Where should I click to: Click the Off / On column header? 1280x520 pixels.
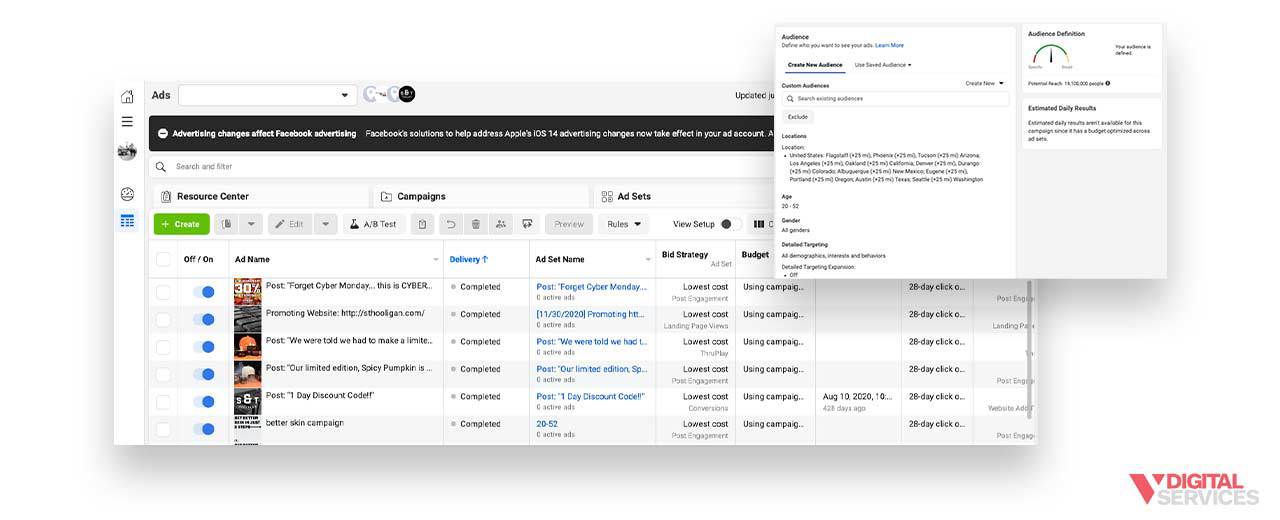click(x=198, y=259)
